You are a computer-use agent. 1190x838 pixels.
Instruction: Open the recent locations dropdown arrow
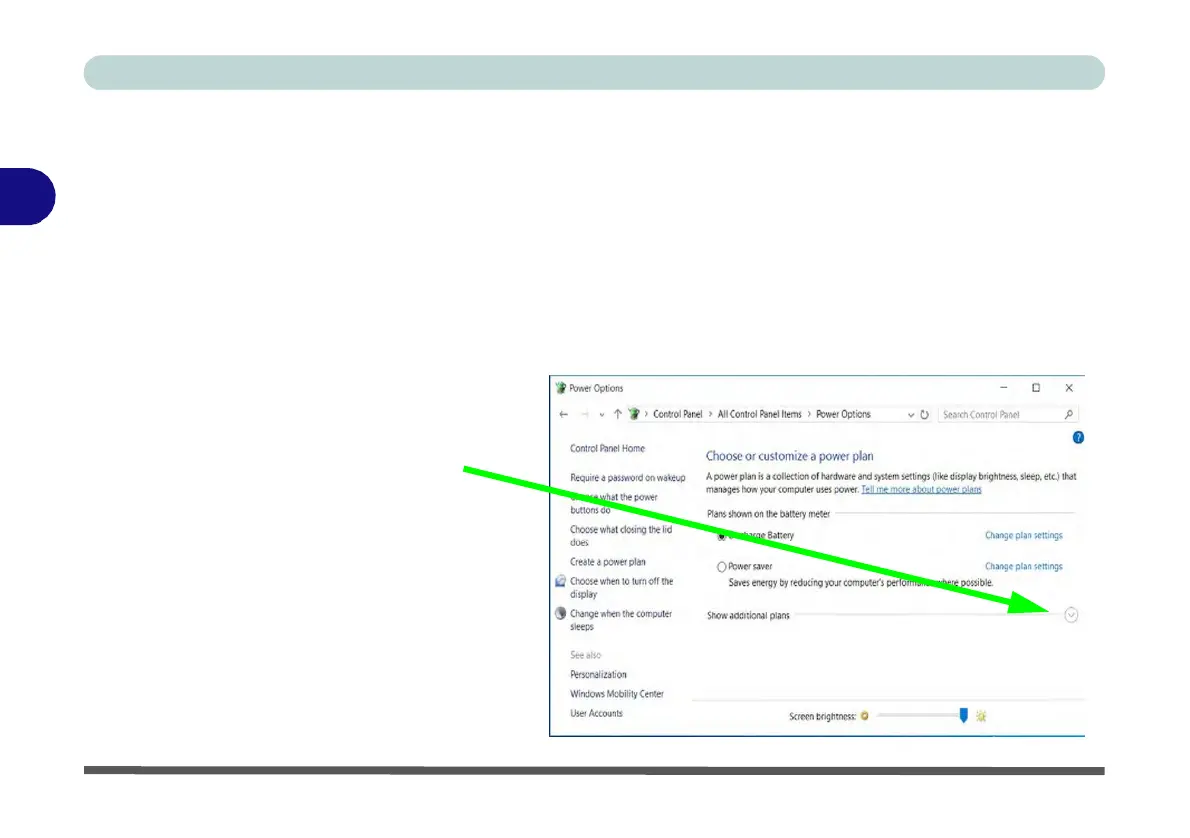(x=602, y=415)
